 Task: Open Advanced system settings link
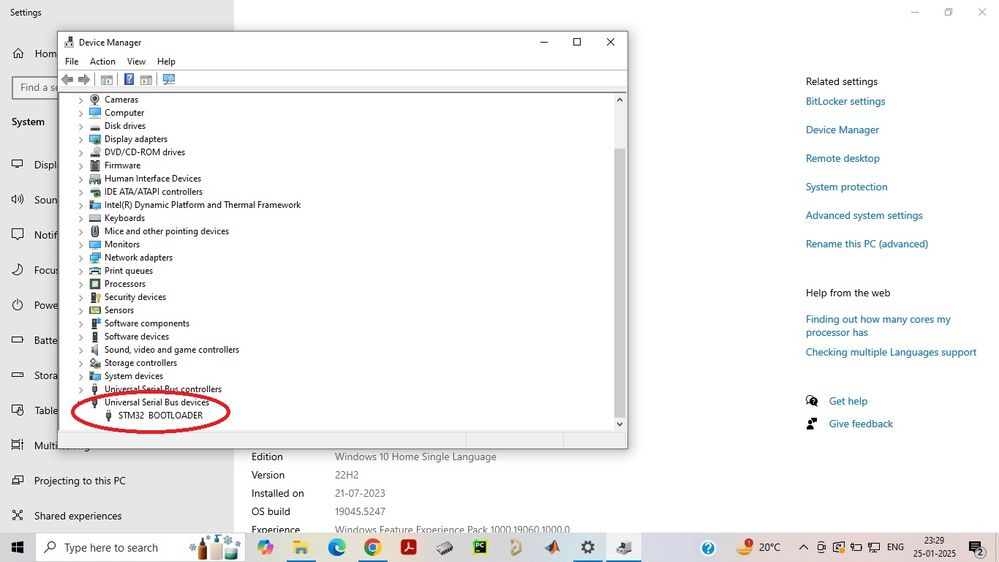click(863, 215)
